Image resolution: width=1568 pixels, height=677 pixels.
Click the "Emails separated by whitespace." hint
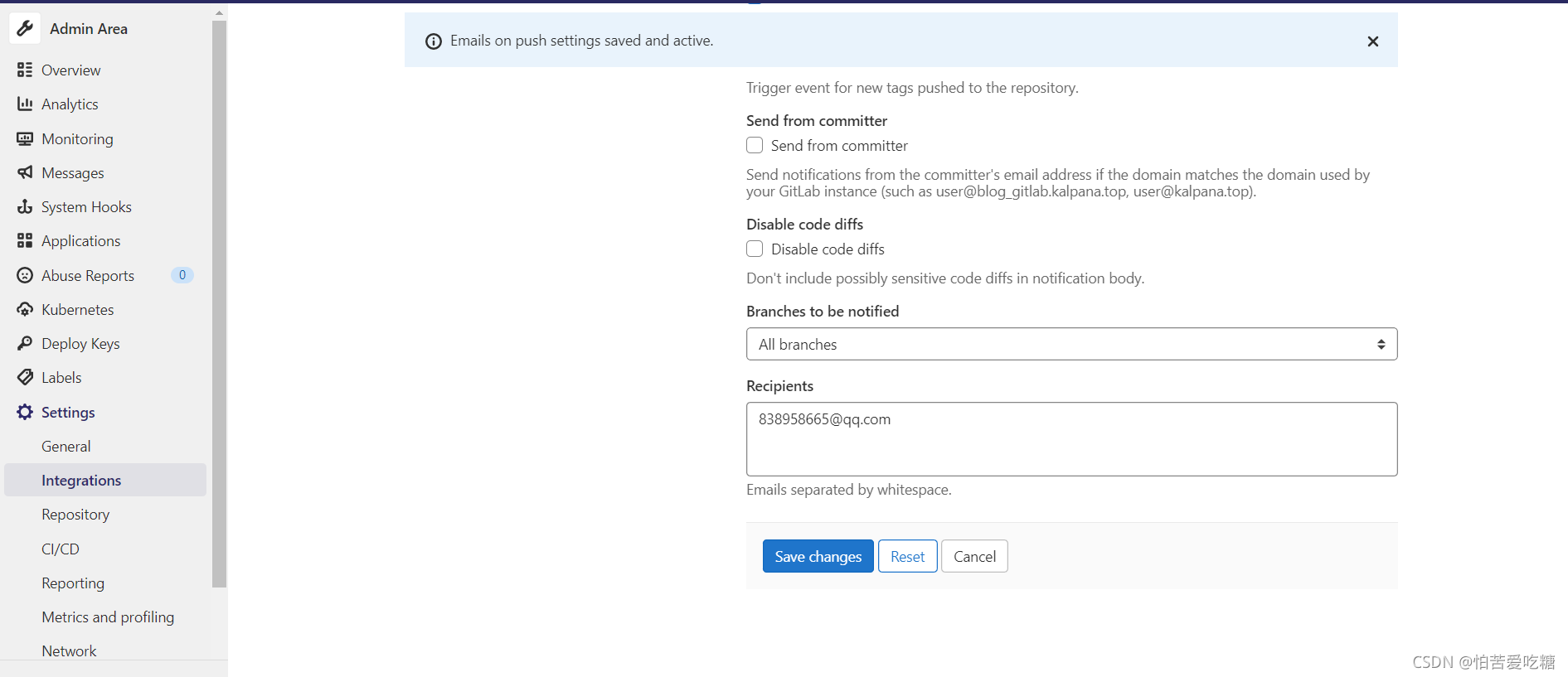click(849, 490)
